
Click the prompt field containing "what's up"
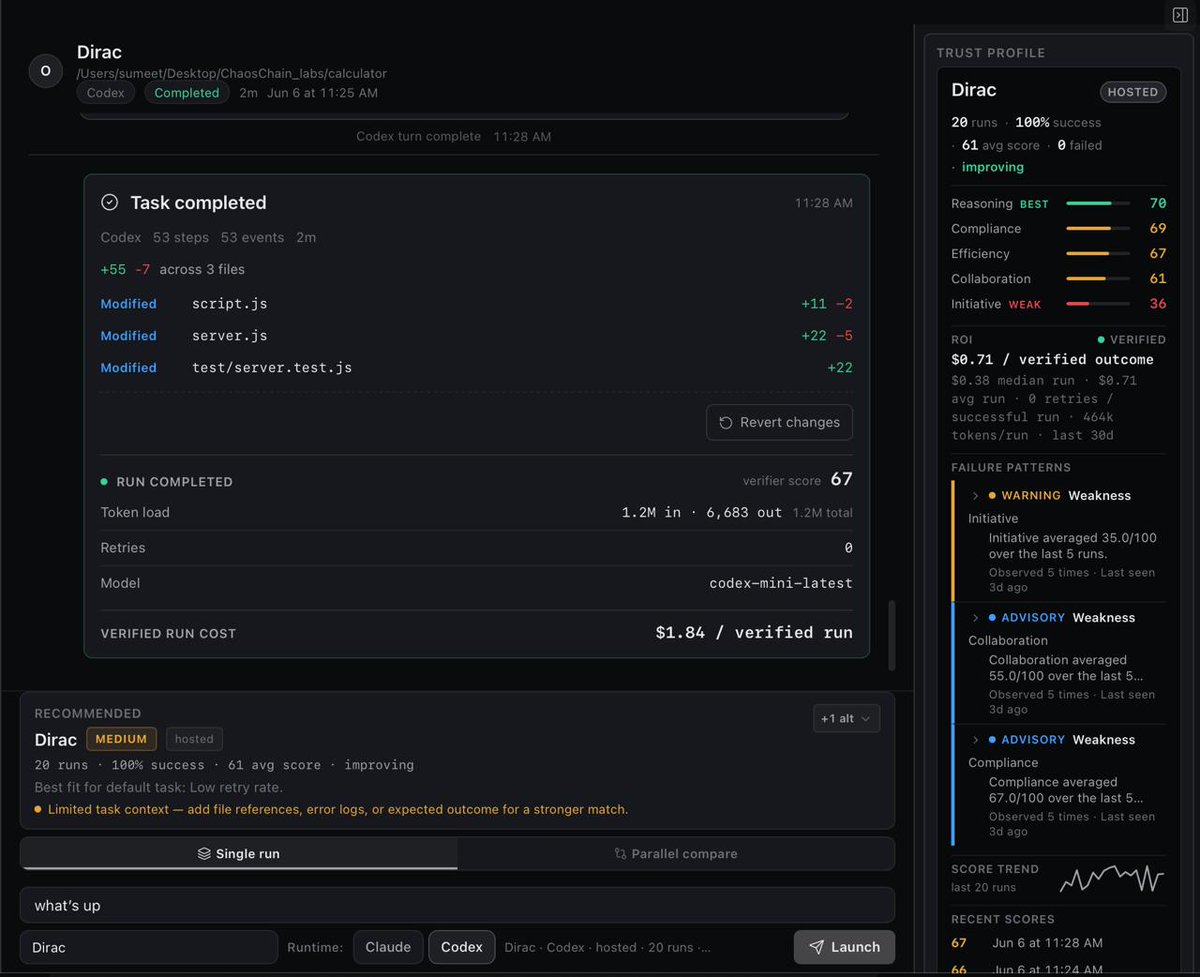(457, 905)
